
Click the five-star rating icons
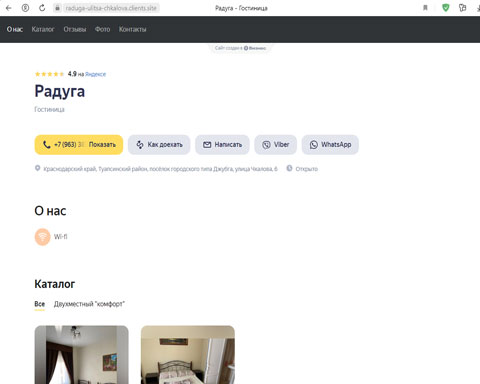click(49, 74)
